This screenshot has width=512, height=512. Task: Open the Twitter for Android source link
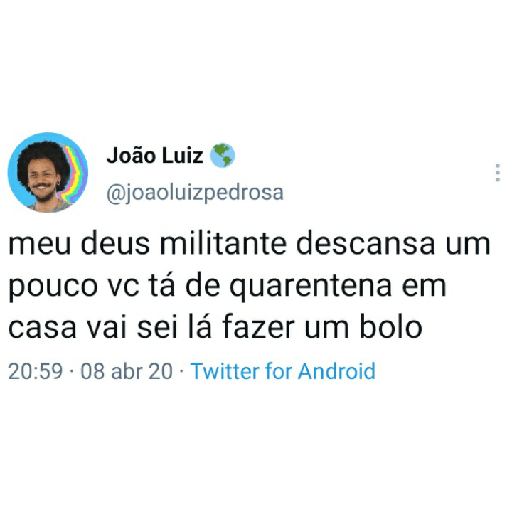tap(283, 371)
